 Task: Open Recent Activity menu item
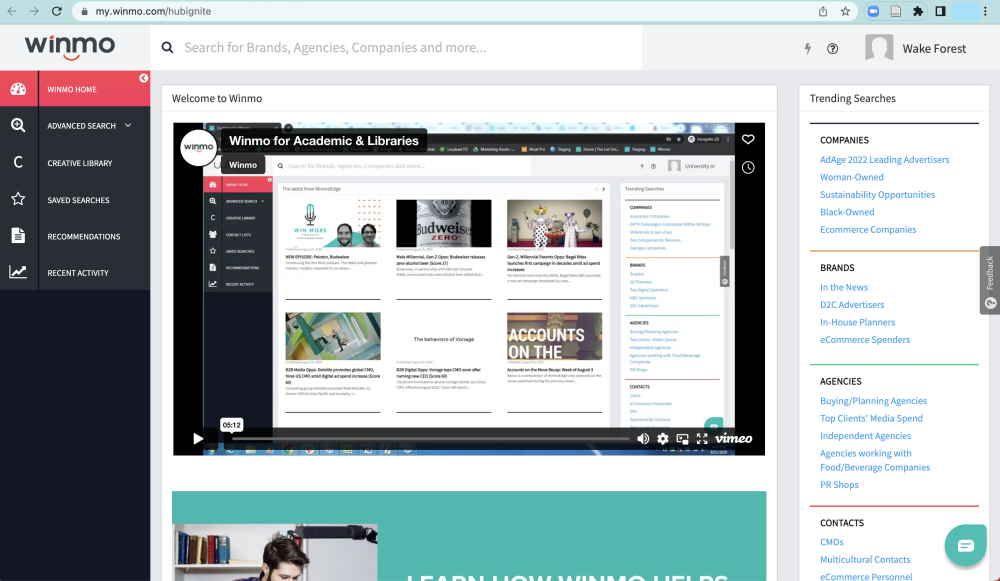pyautogui.click(x=78, y=273)
